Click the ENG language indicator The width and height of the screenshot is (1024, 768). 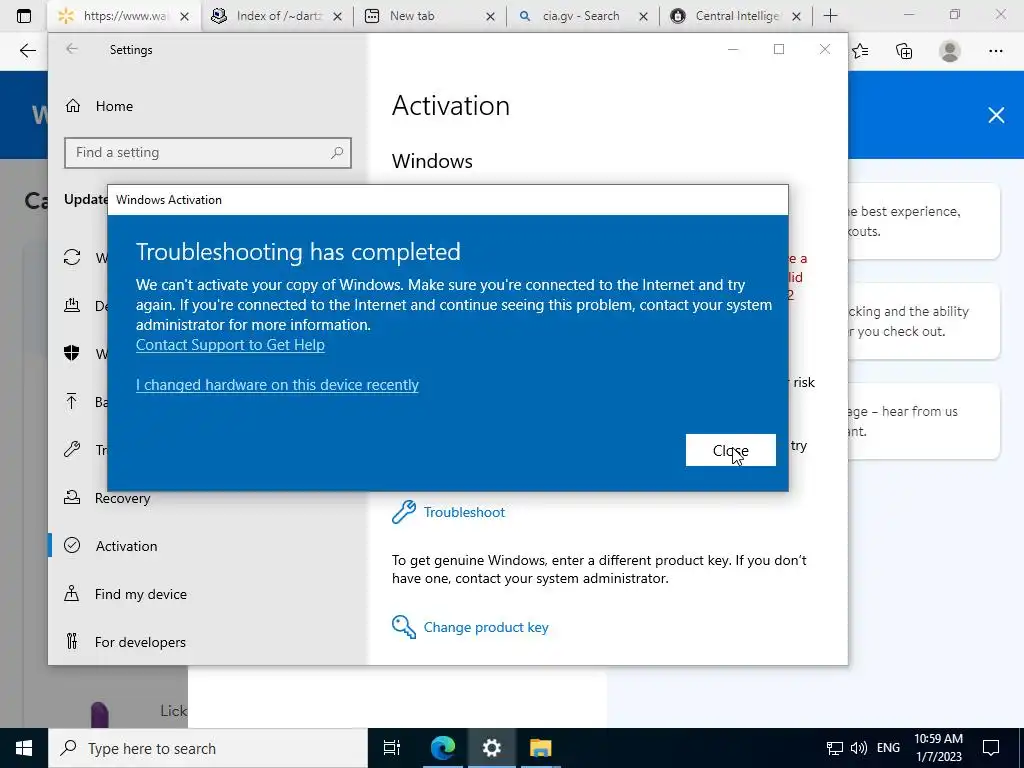click(x=888, y=748)
